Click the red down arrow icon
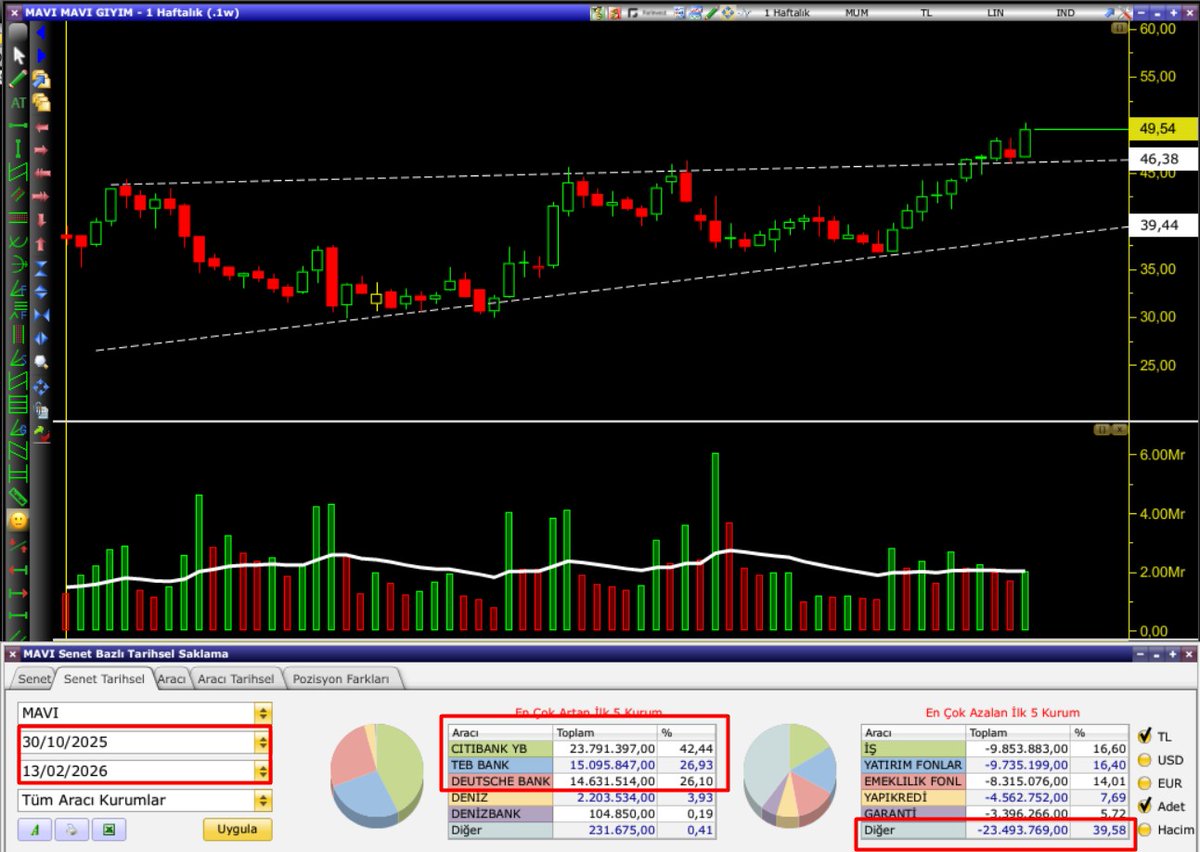Viewport: 1200px width, 852px height. click(41, 218)
